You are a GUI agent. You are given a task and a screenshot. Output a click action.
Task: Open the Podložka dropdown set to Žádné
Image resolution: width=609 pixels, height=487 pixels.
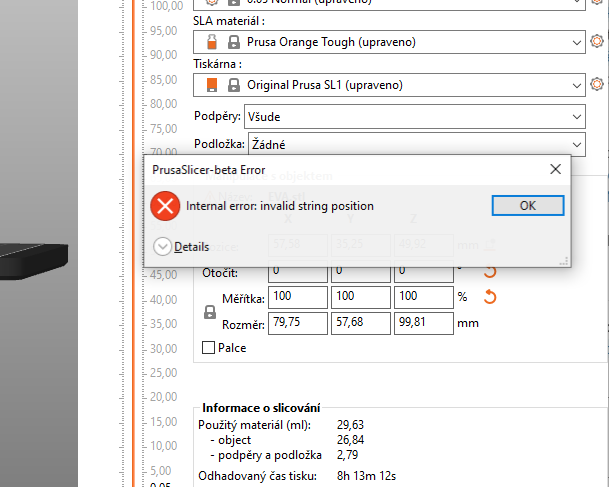417,144
